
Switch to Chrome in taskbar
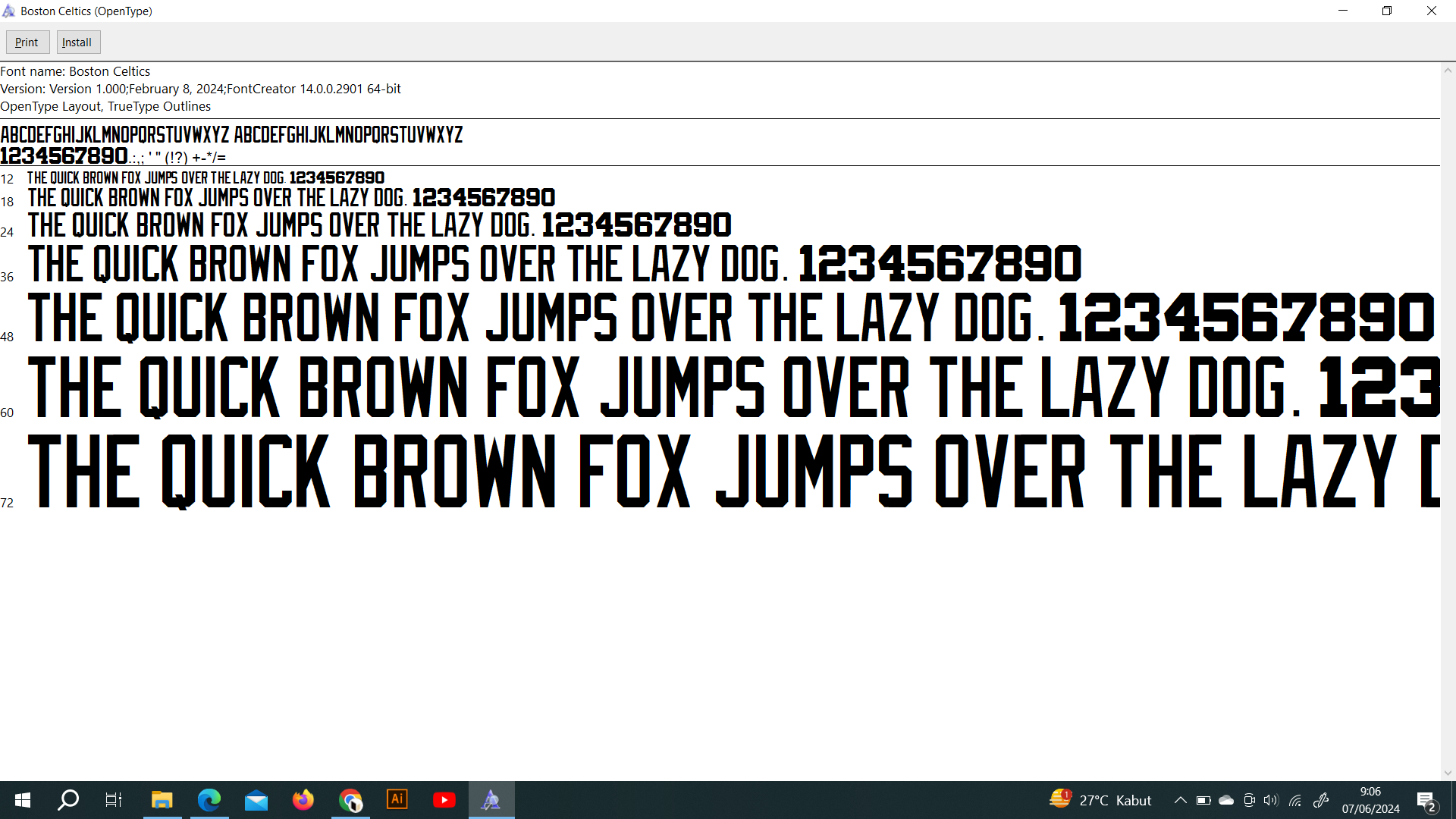[x=350, y=800]
